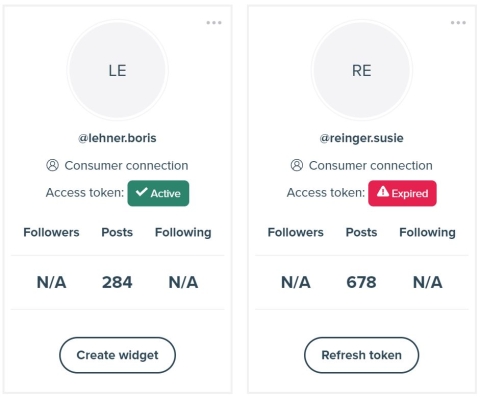Open the three-dot menu on reinger.susie card

(458, 23)
